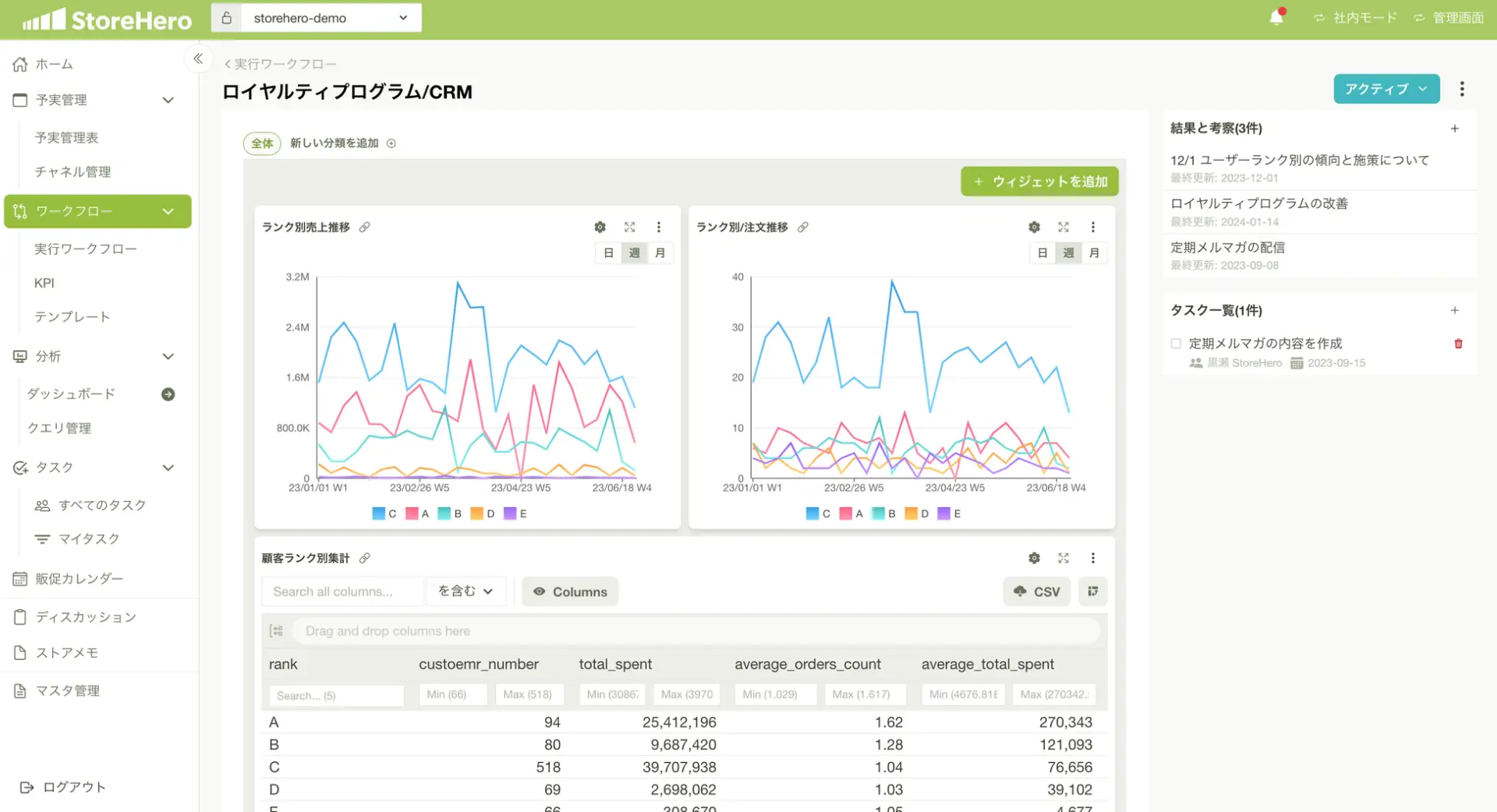Image resolution: width=1497 pixels, height=812 pixels.
Task: Click the blue C legend swatch
Action: [377, 513]
